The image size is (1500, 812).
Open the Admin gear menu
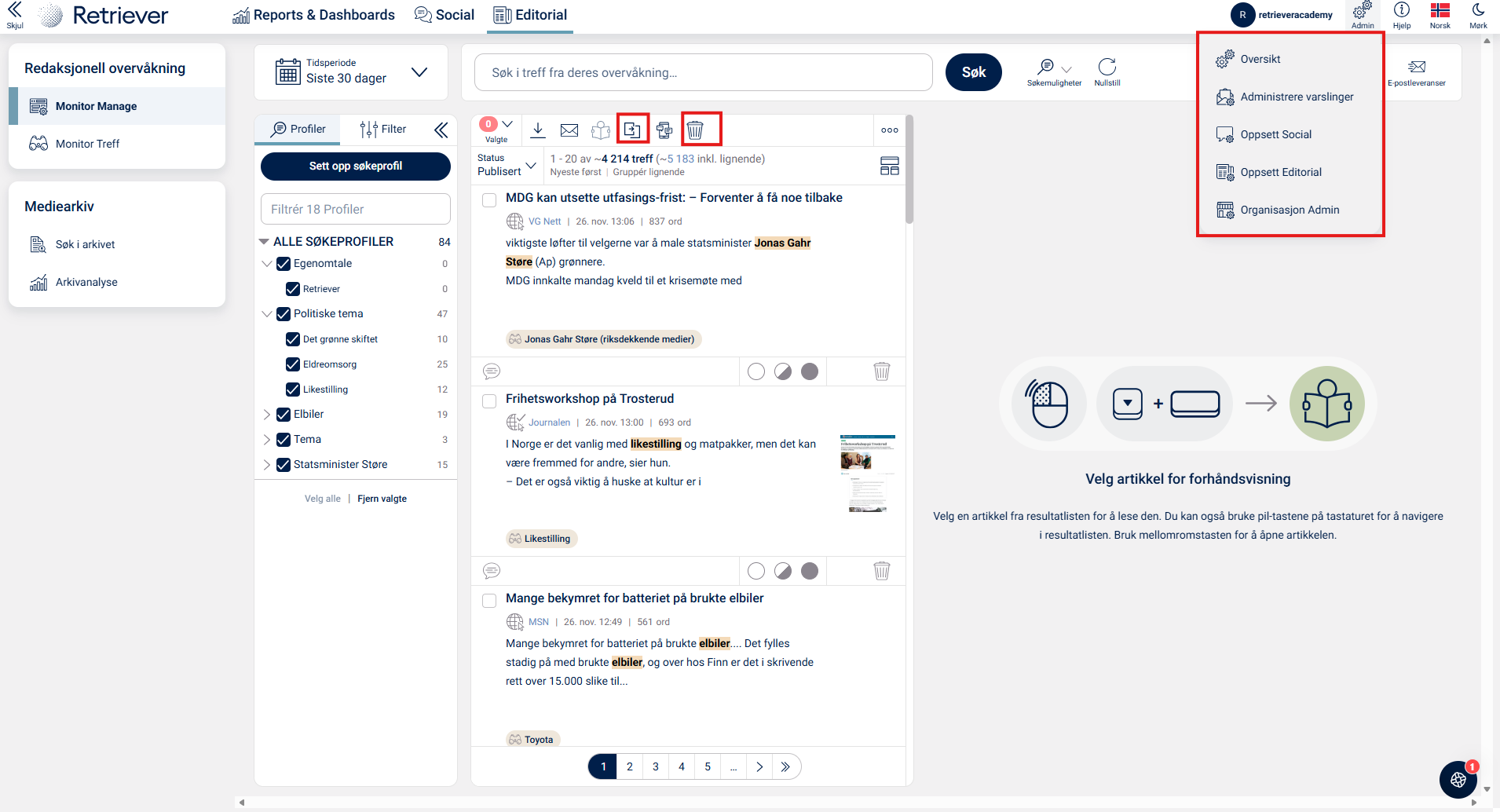[1363, 15]
